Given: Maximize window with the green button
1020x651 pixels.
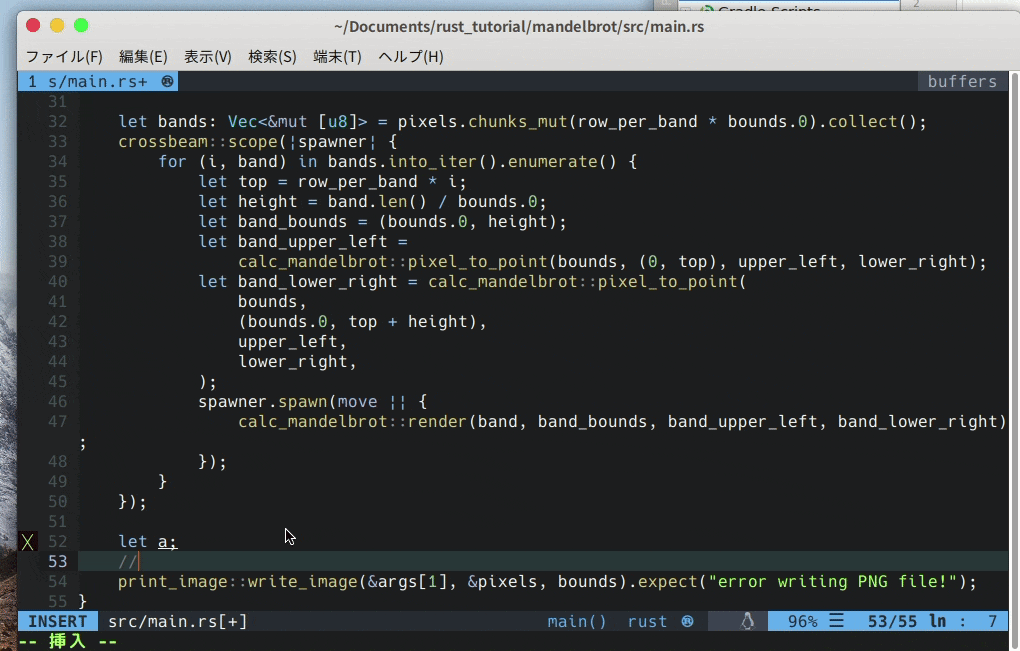Looking at the screenshot, I should (x=81, y=25).
